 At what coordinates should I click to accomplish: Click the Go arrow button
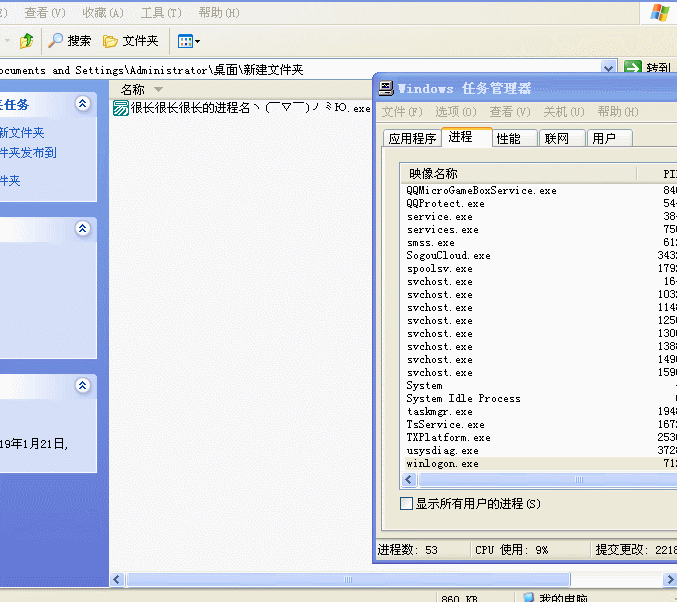point(633,68)
